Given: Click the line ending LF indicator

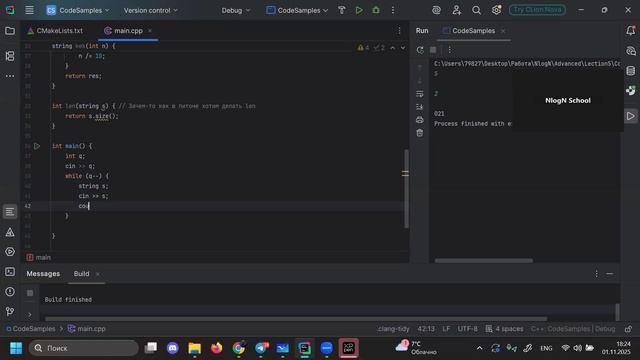Looking at the screenshot, I should 446,329.
